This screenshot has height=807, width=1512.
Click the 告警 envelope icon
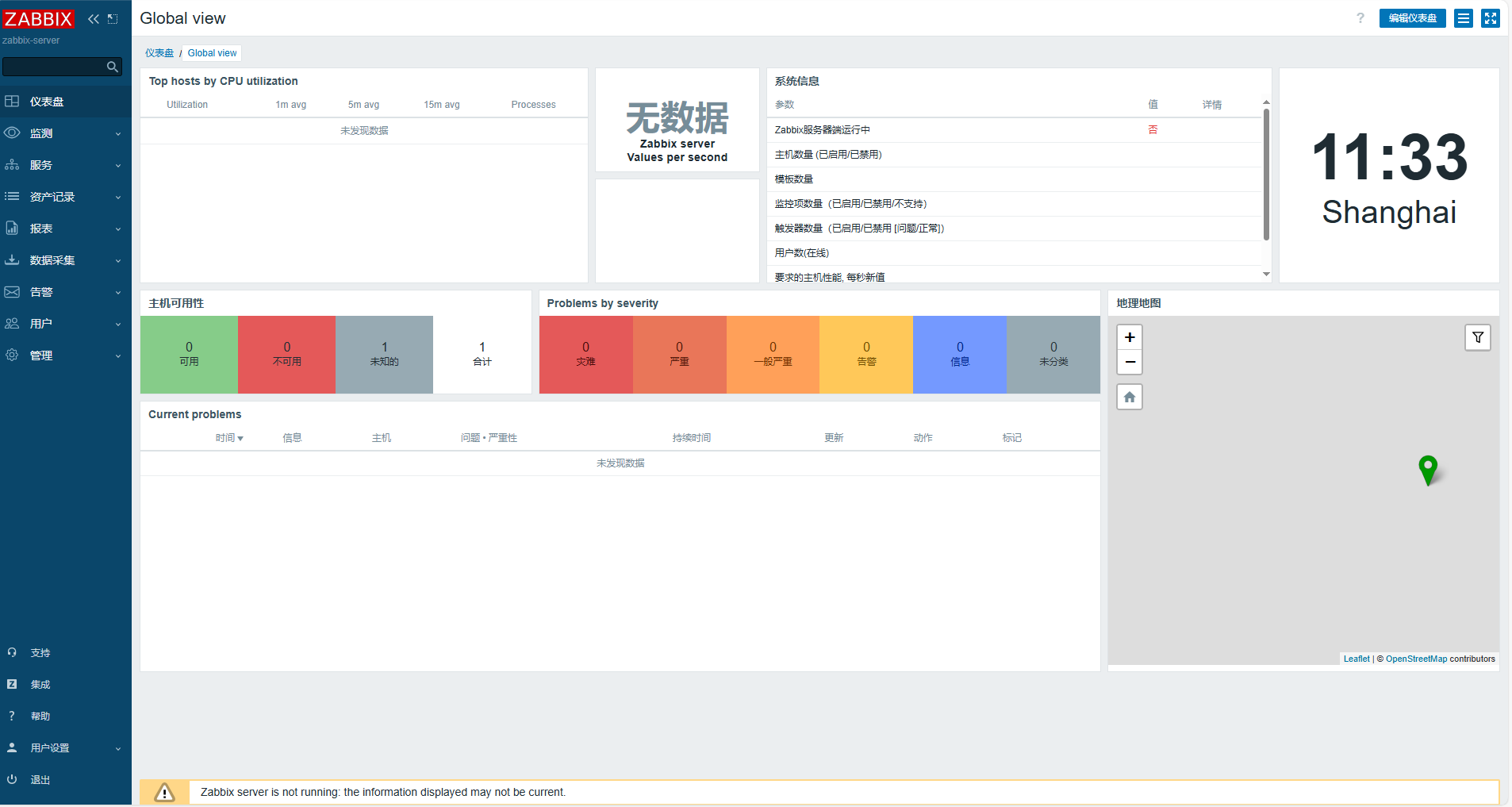click(12, 292)
